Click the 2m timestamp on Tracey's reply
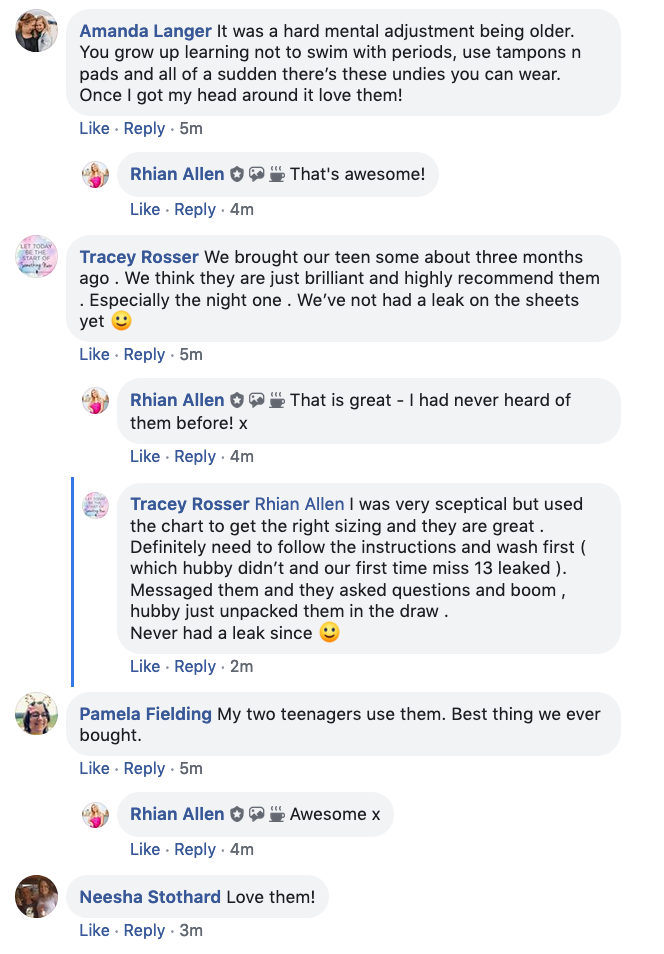Screen dimensions: 664x954 (x=242, y=666)
